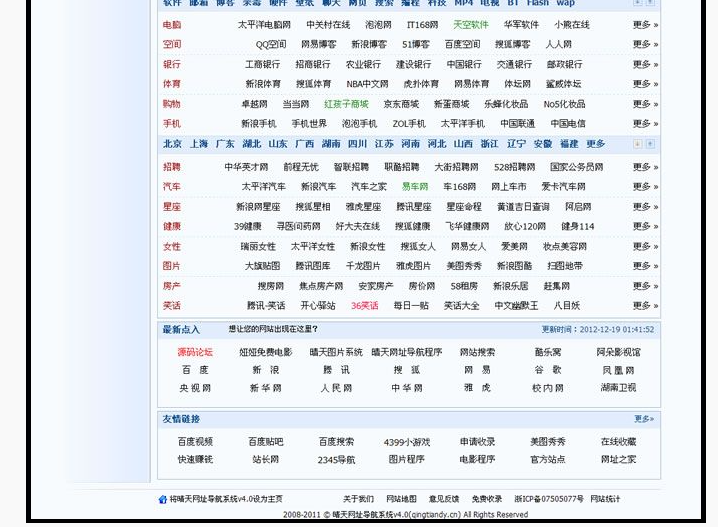The width and height of the screenshot is (723, 527).
Task: Open the 体育 category label
Action: click(x=172, y=84)
